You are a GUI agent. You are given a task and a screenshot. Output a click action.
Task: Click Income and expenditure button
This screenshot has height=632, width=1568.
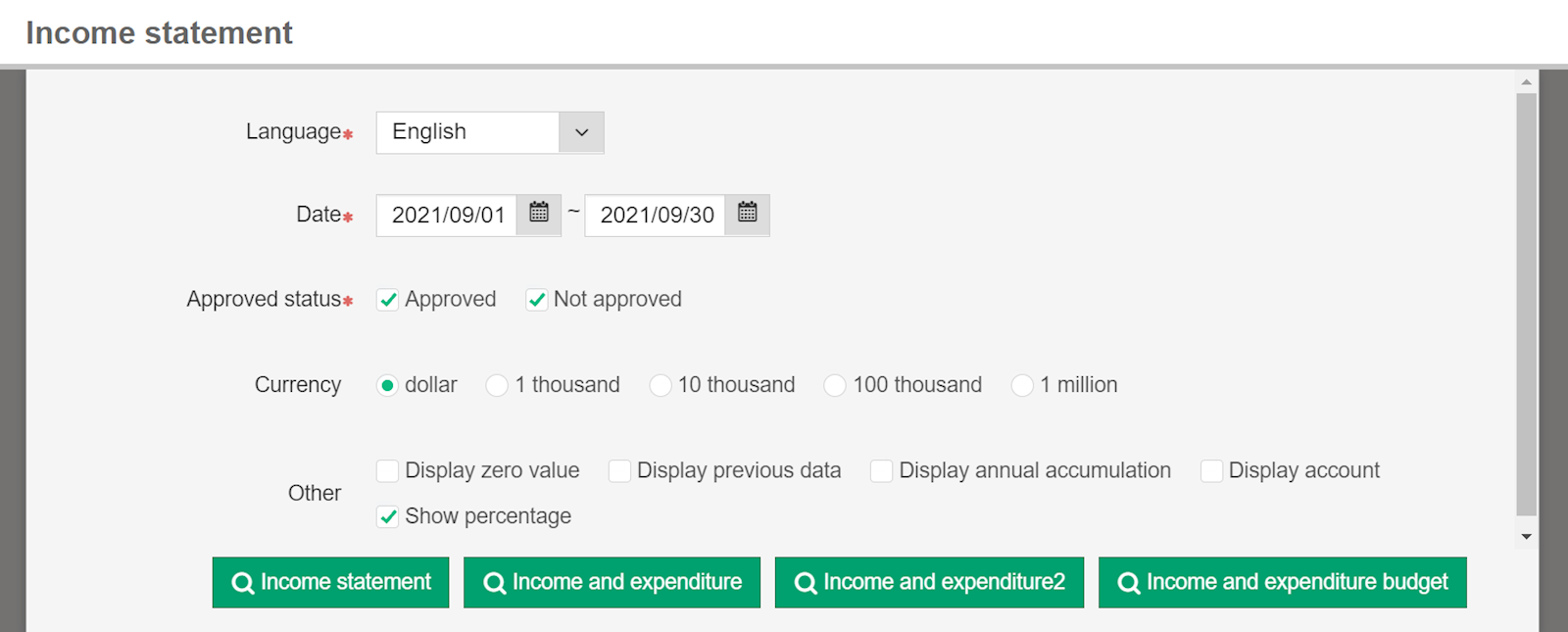(x=612, y=582)
